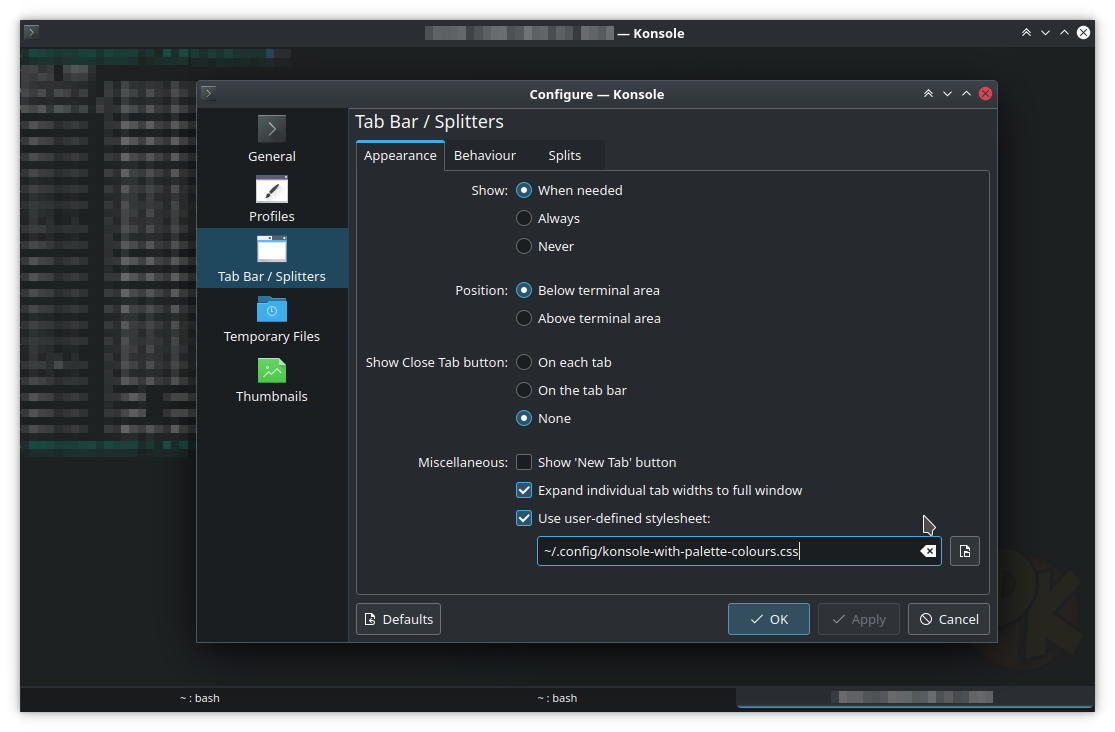Switch to the Appearance tab
Viewport: 1115px width, 732px height.
point(400,155)
